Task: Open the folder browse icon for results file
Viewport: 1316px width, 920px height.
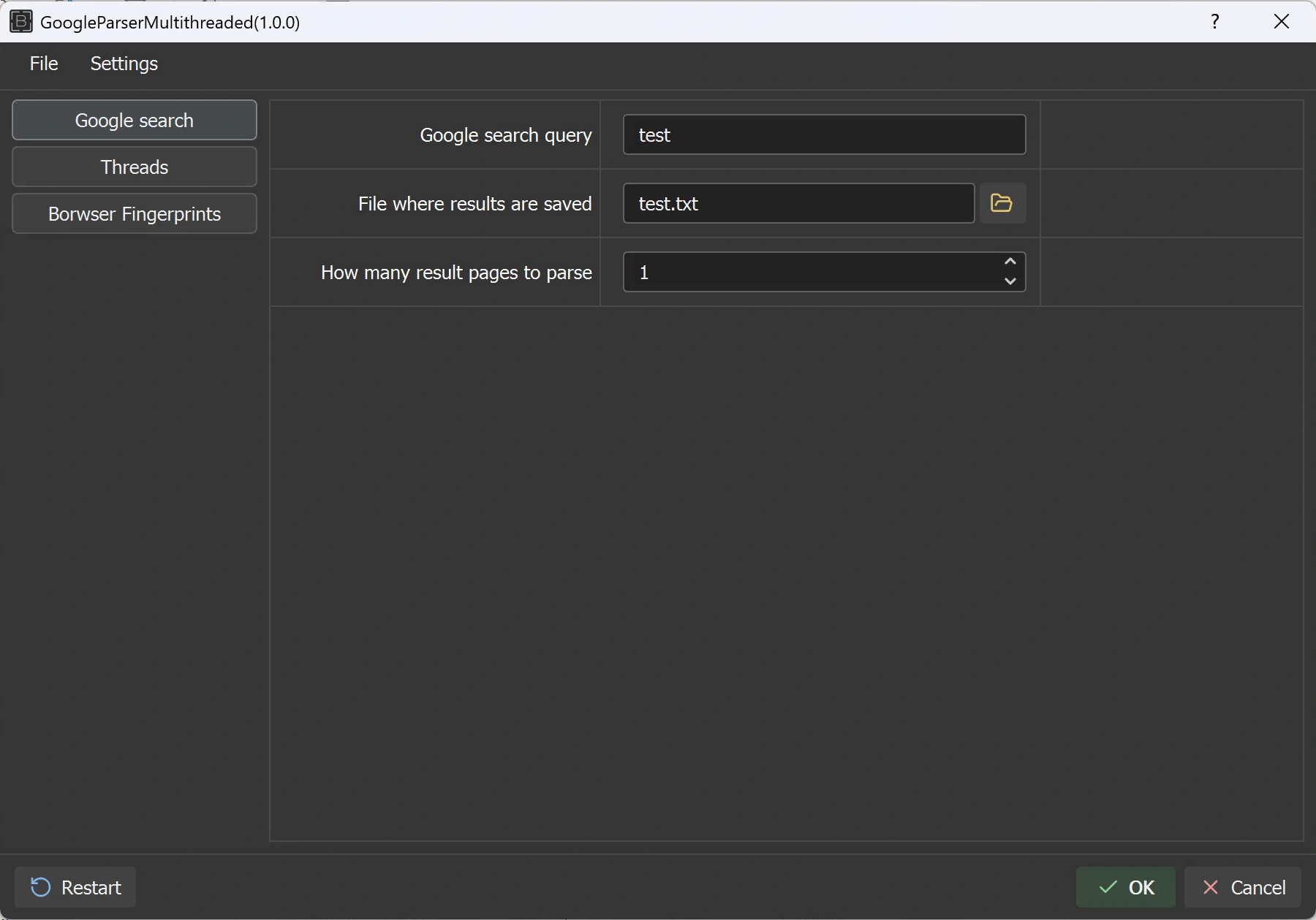Action: (1002, 203)
